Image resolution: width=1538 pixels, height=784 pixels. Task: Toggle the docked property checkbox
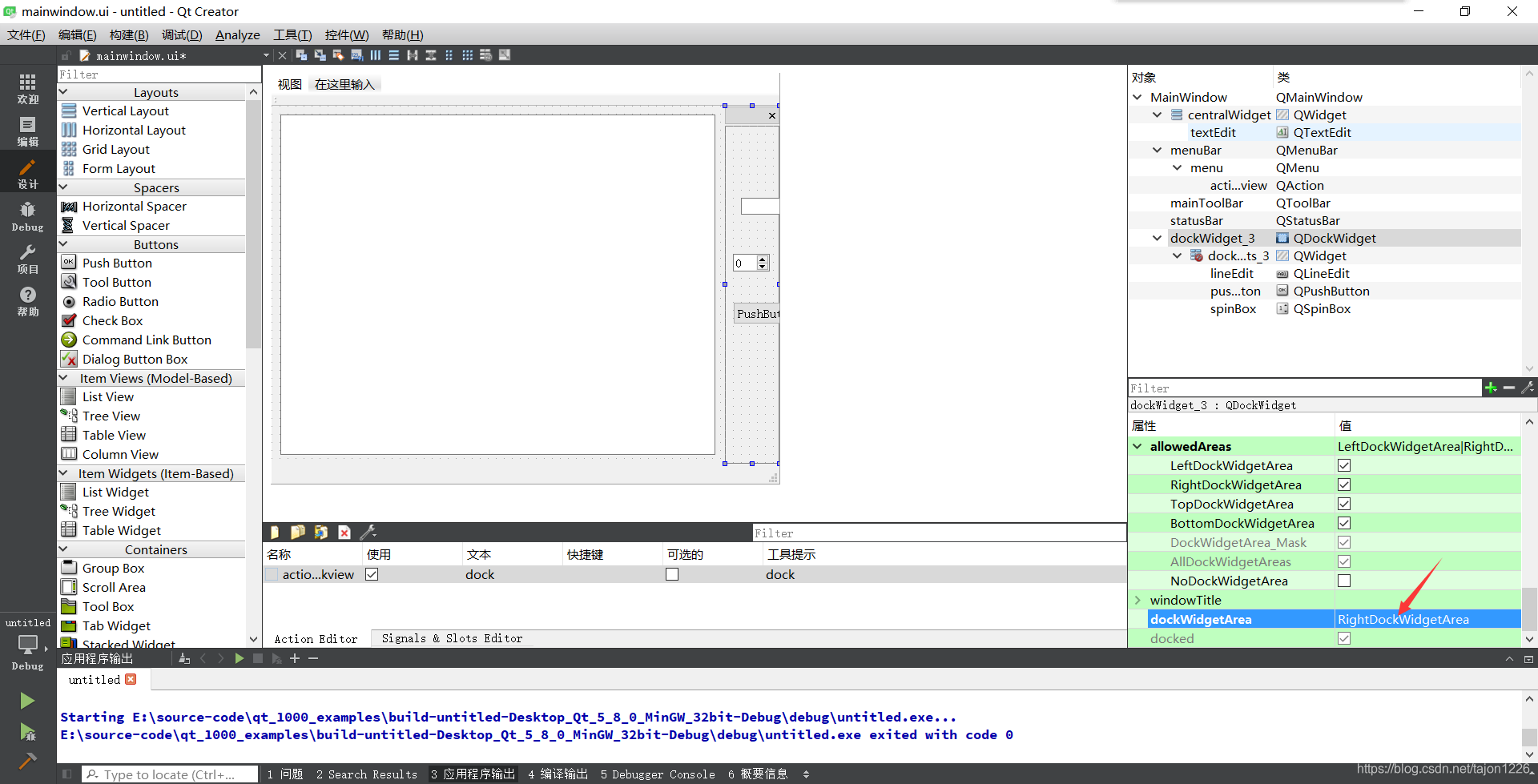pos(1344,638)
